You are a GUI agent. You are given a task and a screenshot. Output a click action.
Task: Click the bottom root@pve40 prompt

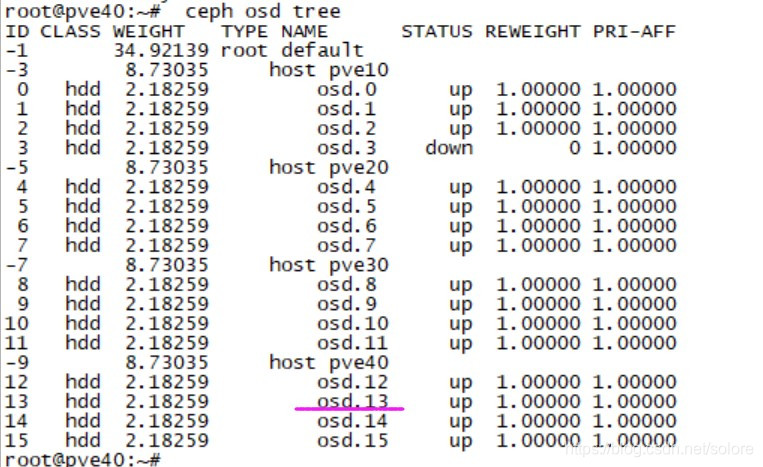[x=82, y=459]
